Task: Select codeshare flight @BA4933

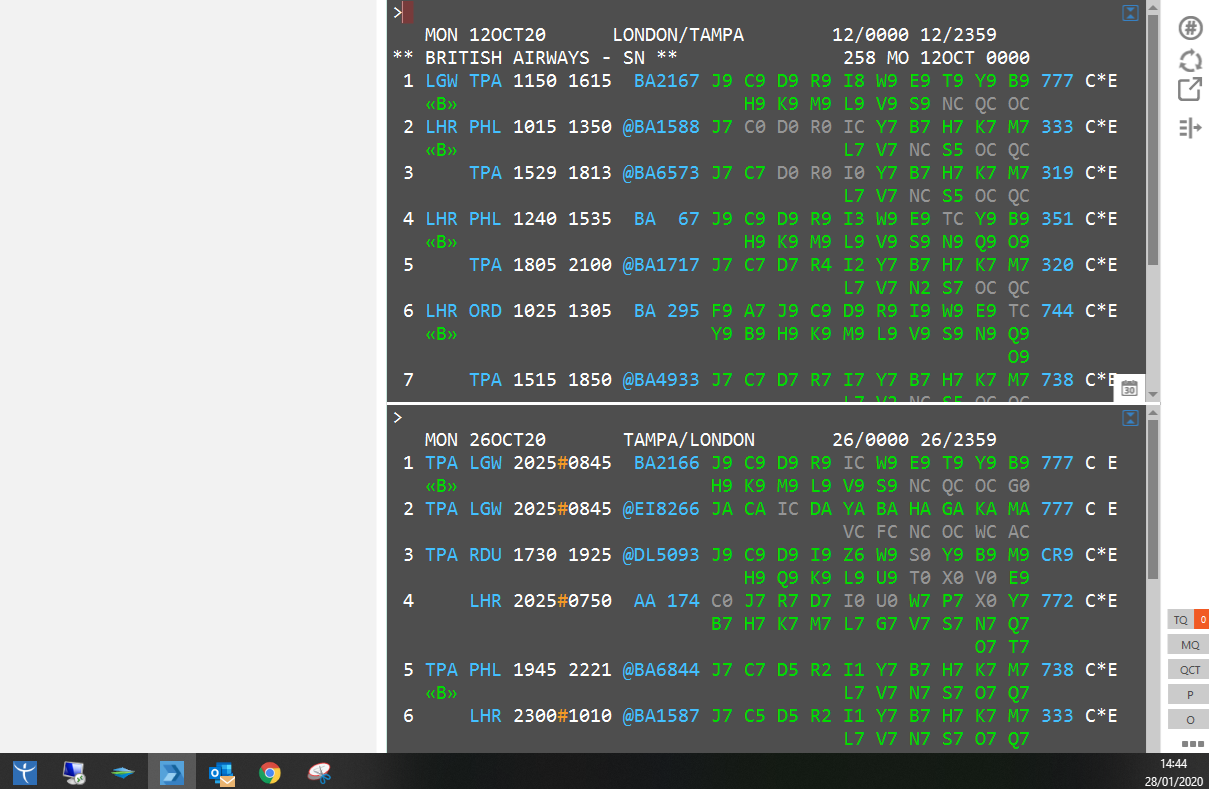Action: click(661, 380)
